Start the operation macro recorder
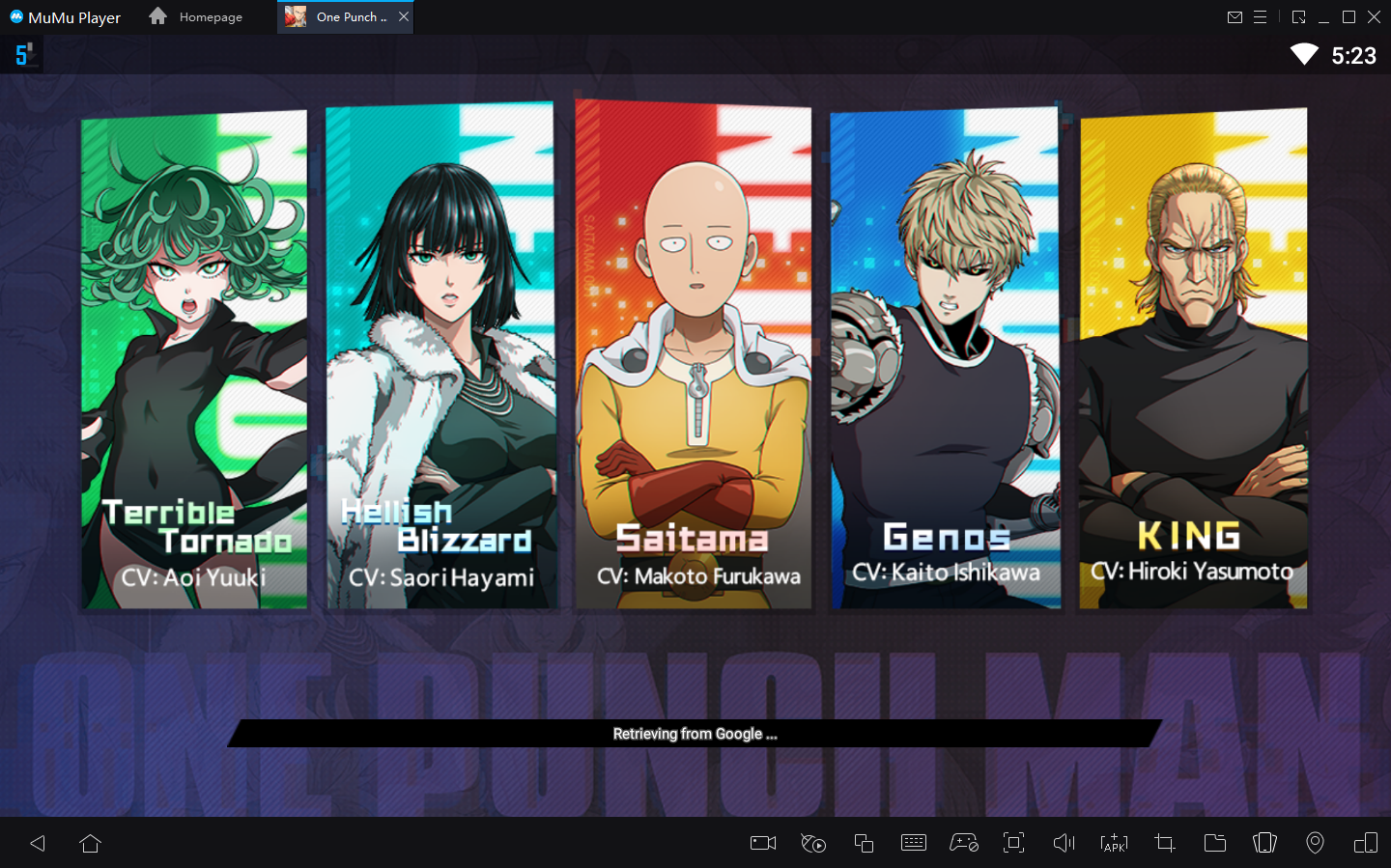 coord(812,843)
